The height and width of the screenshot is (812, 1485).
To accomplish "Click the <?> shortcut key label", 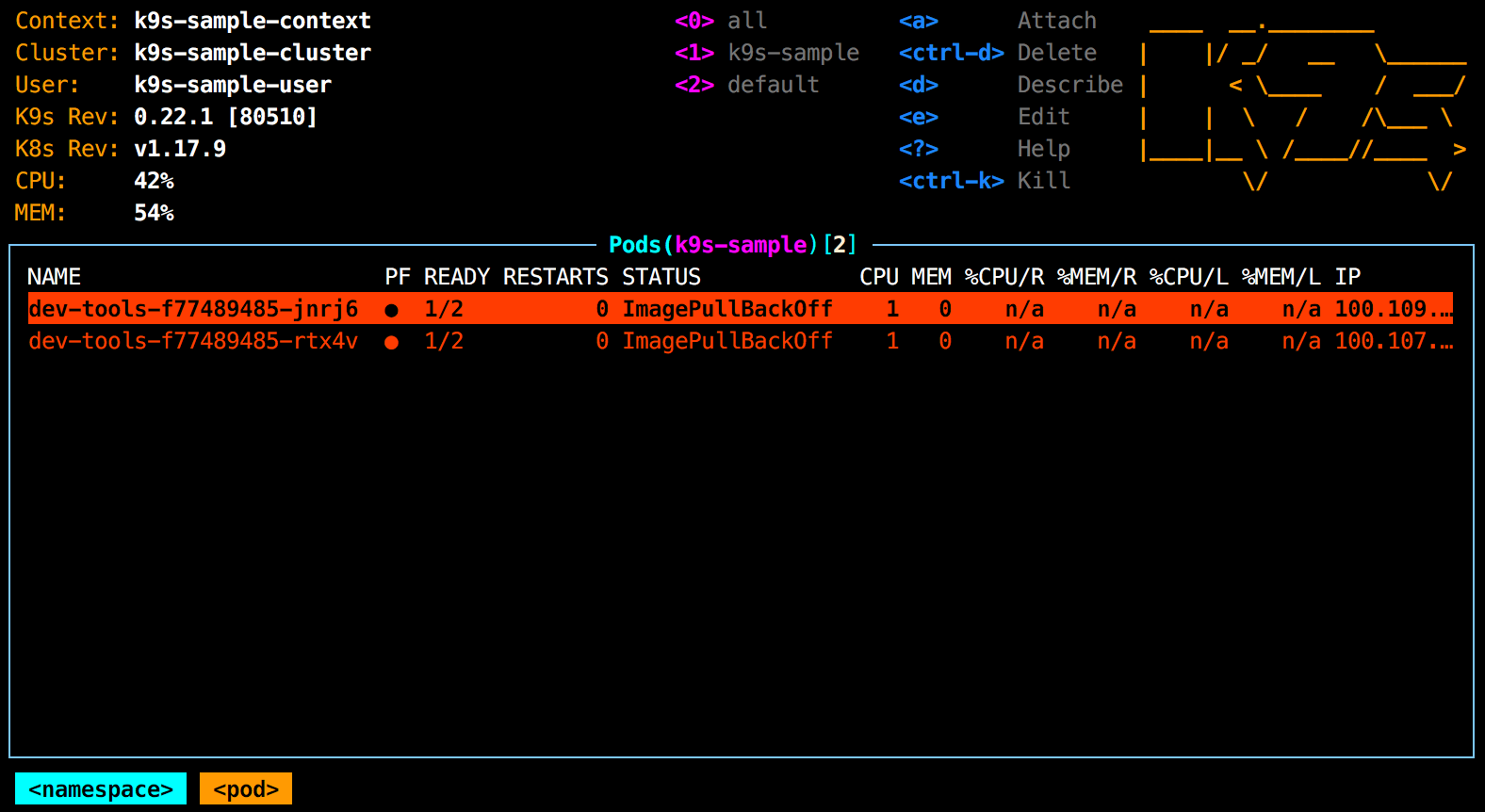I will pyautogui.click(x=919, y=149).
